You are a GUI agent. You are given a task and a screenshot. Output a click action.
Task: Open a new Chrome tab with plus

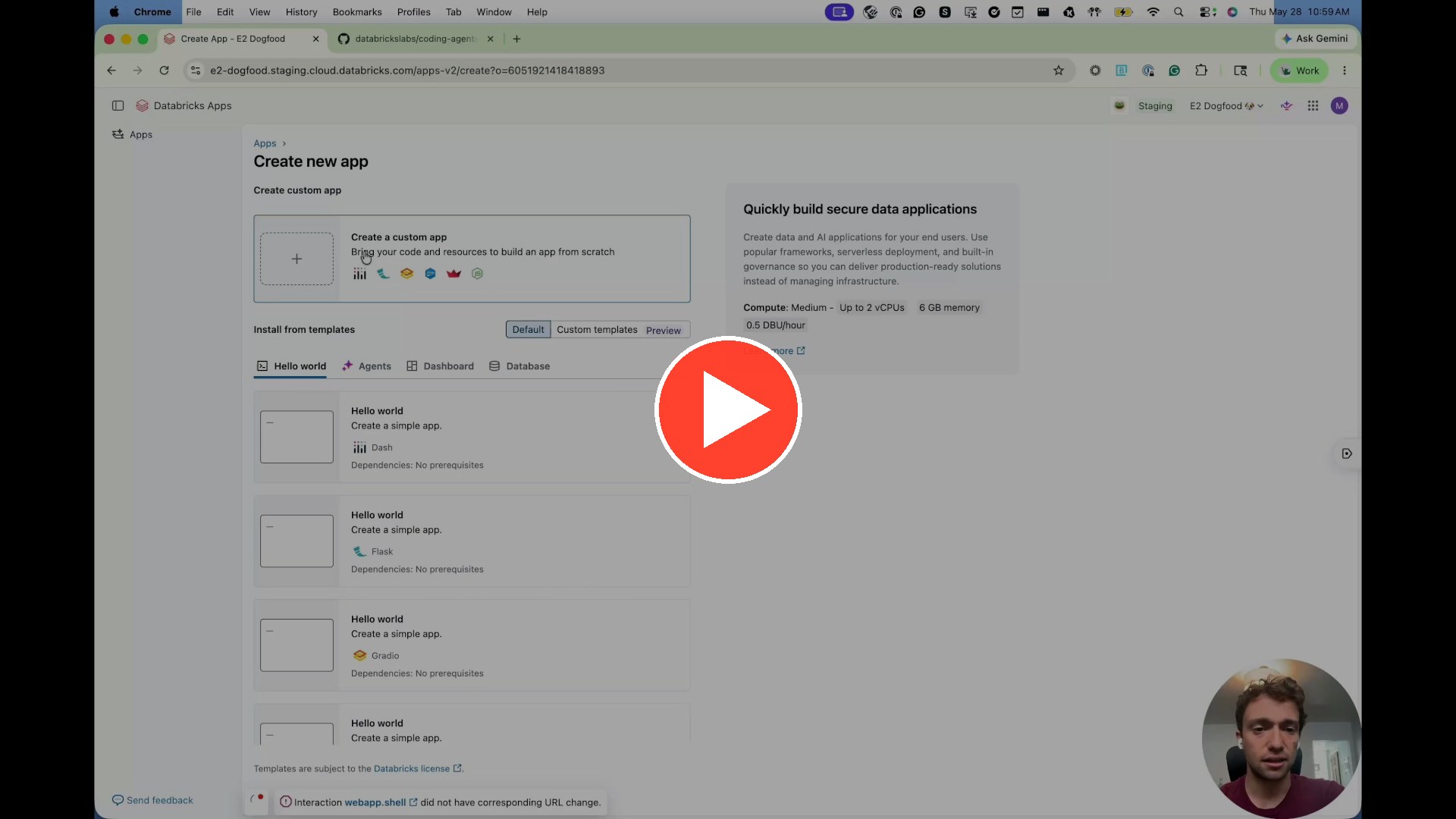coord(516,39)
